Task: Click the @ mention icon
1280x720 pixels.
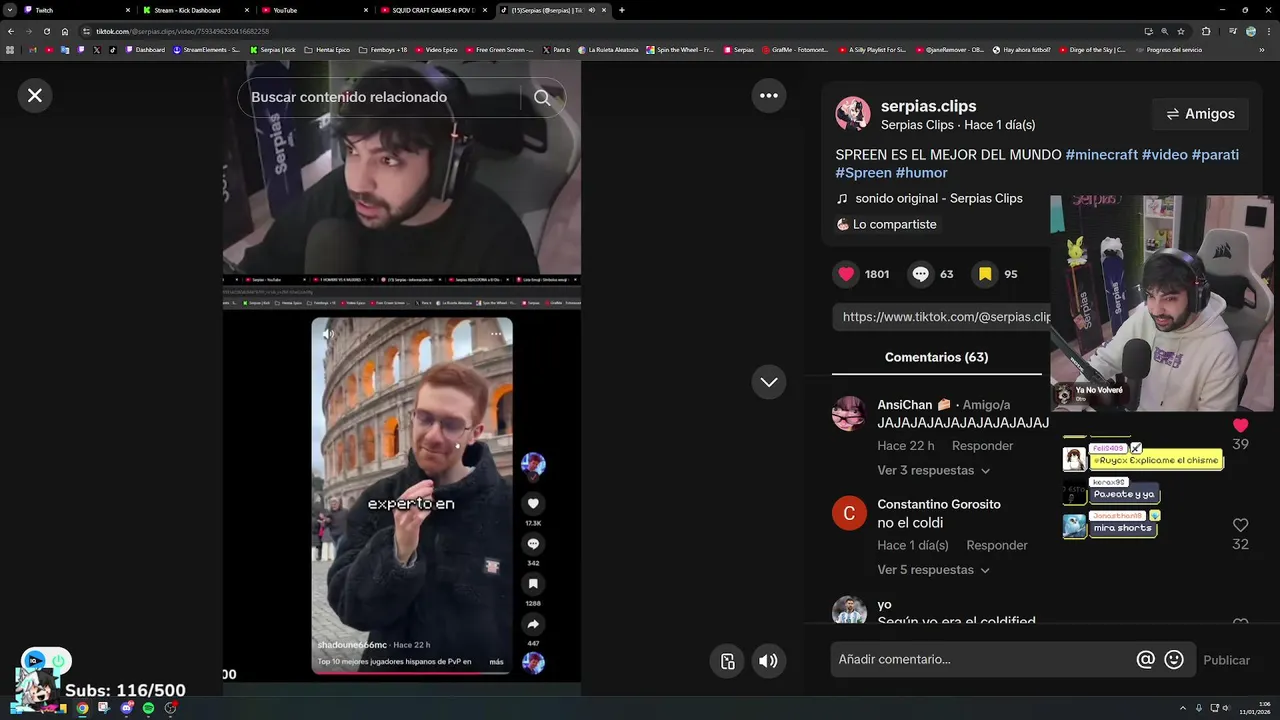Action: 1146,660
